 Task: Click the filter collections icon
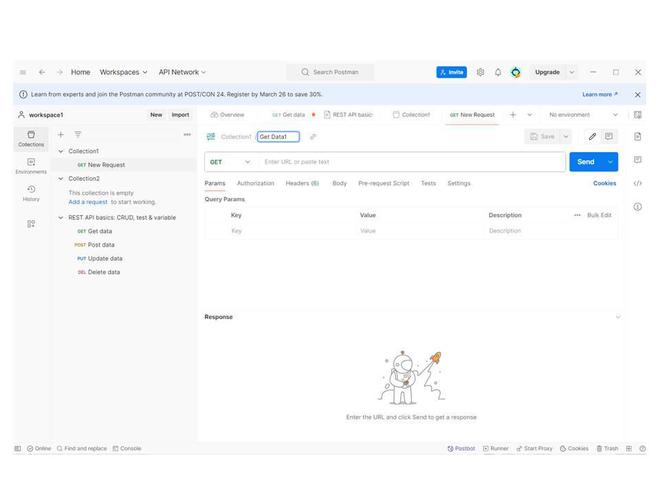[x=78, y=135]
